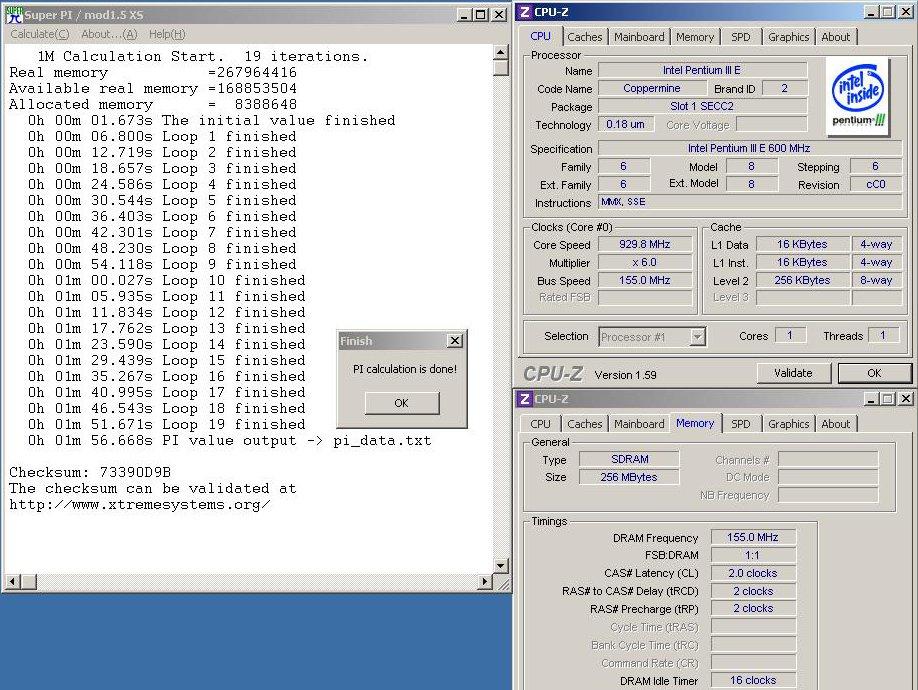Click the upper CPU-Z window Z icon
The image size is (918, 690).
click(525, 12)
